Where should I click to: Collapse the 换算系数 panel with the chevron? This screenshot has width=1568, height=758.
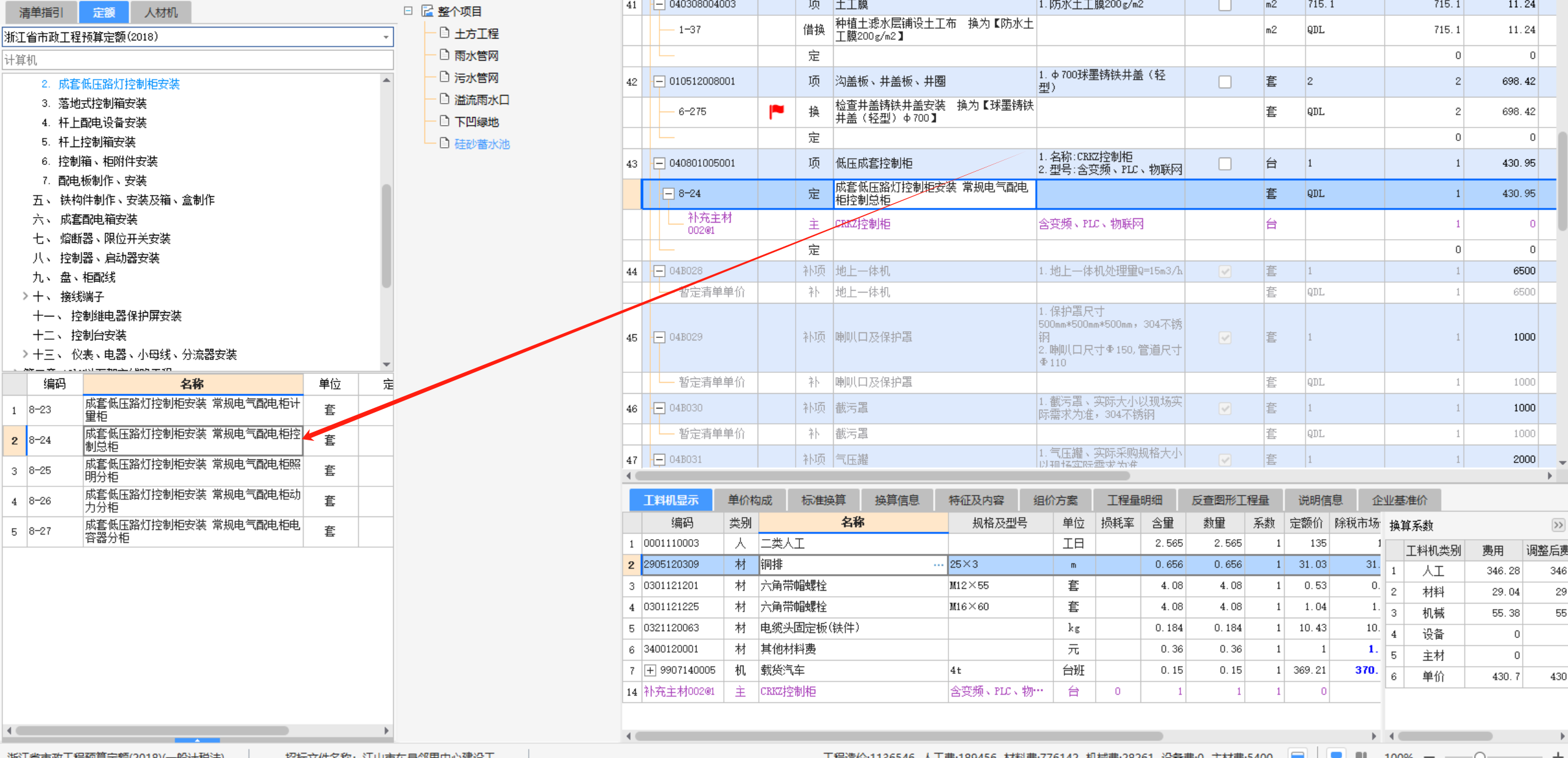point(1558,525)
